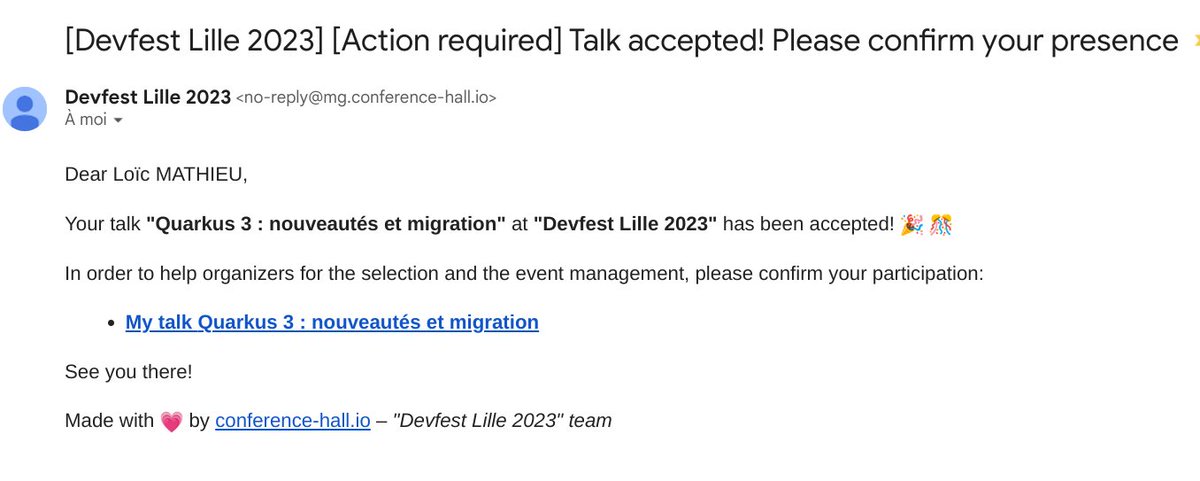The width and height of the screenshot is (1200, 481).
Task: Click the yellow importance marker after the subject
Action: point(1193,42)
